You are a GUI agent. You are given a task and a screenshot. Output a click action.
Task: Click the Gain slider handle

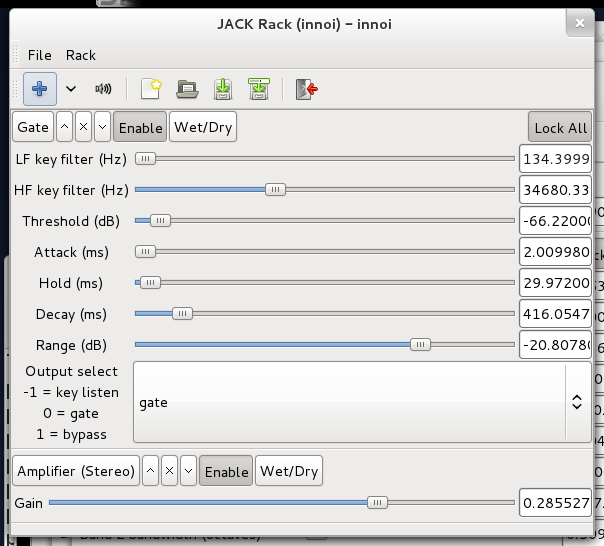point(378,502)
